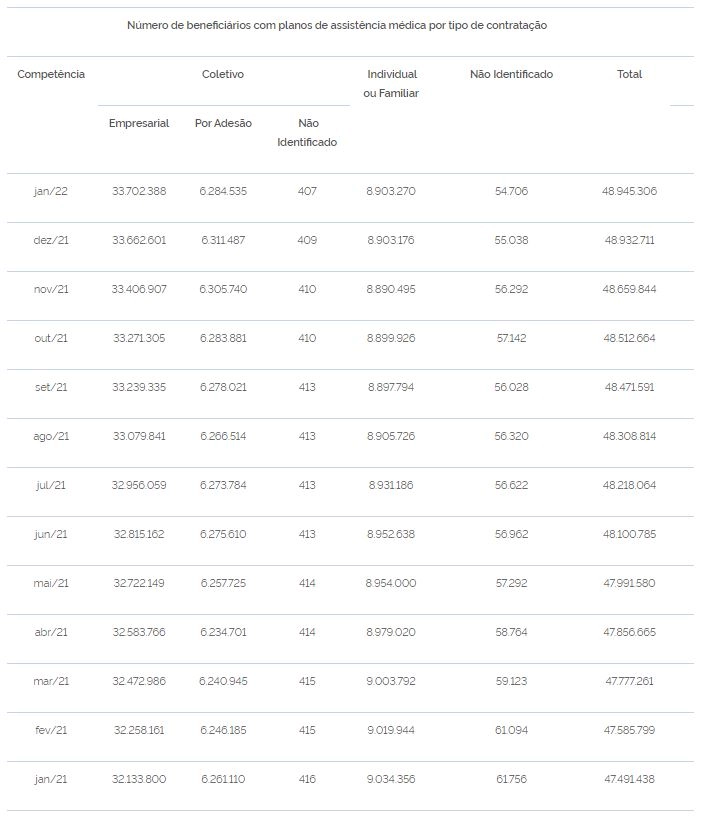
Task: Click the jun/21 row label
Action: click(x=51, y=534)
